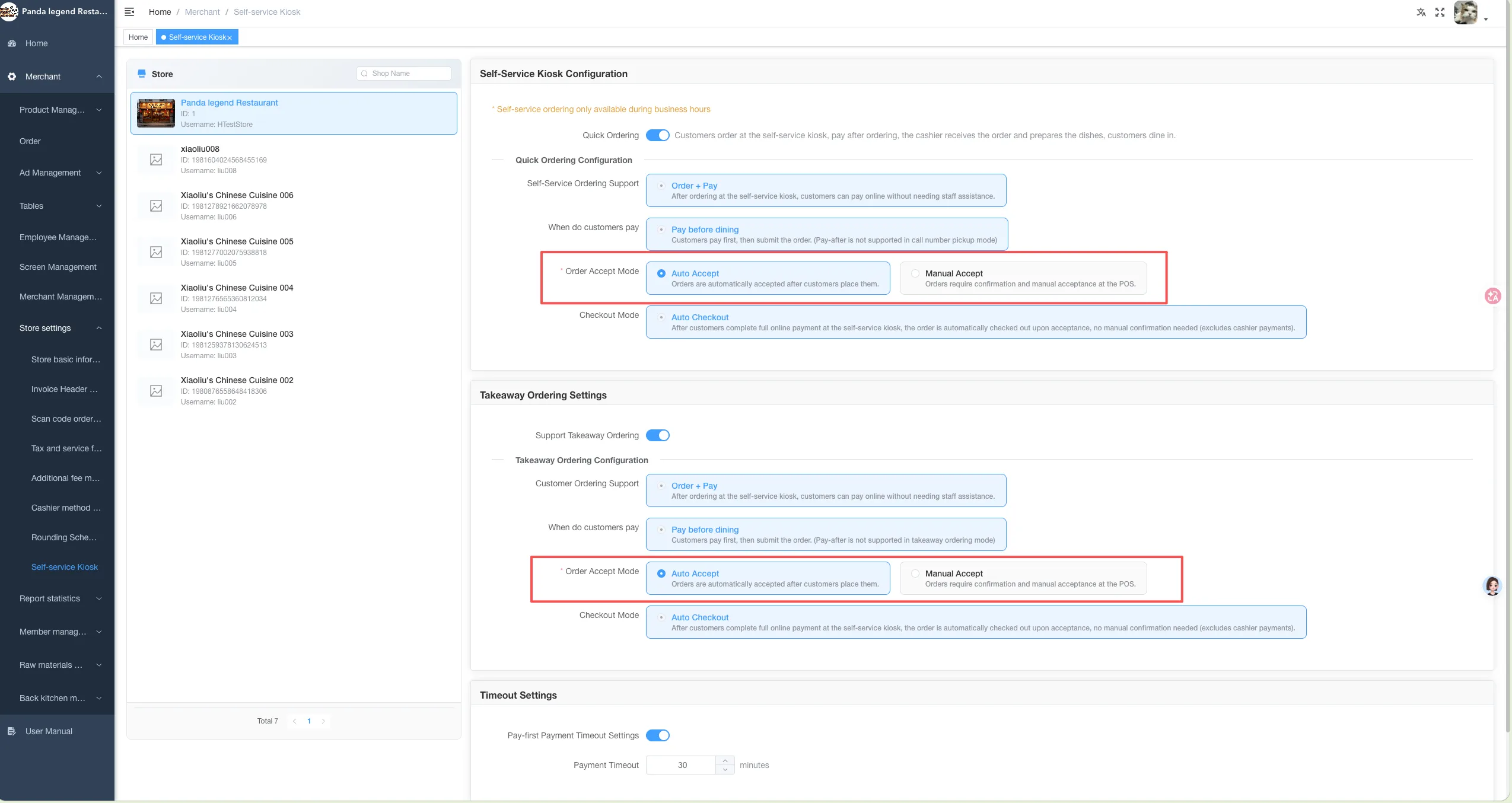Viewport: 1512px width, 803px height.
Task: Collapse the sidebar with the hamburger icon
Action: (129, 12)
